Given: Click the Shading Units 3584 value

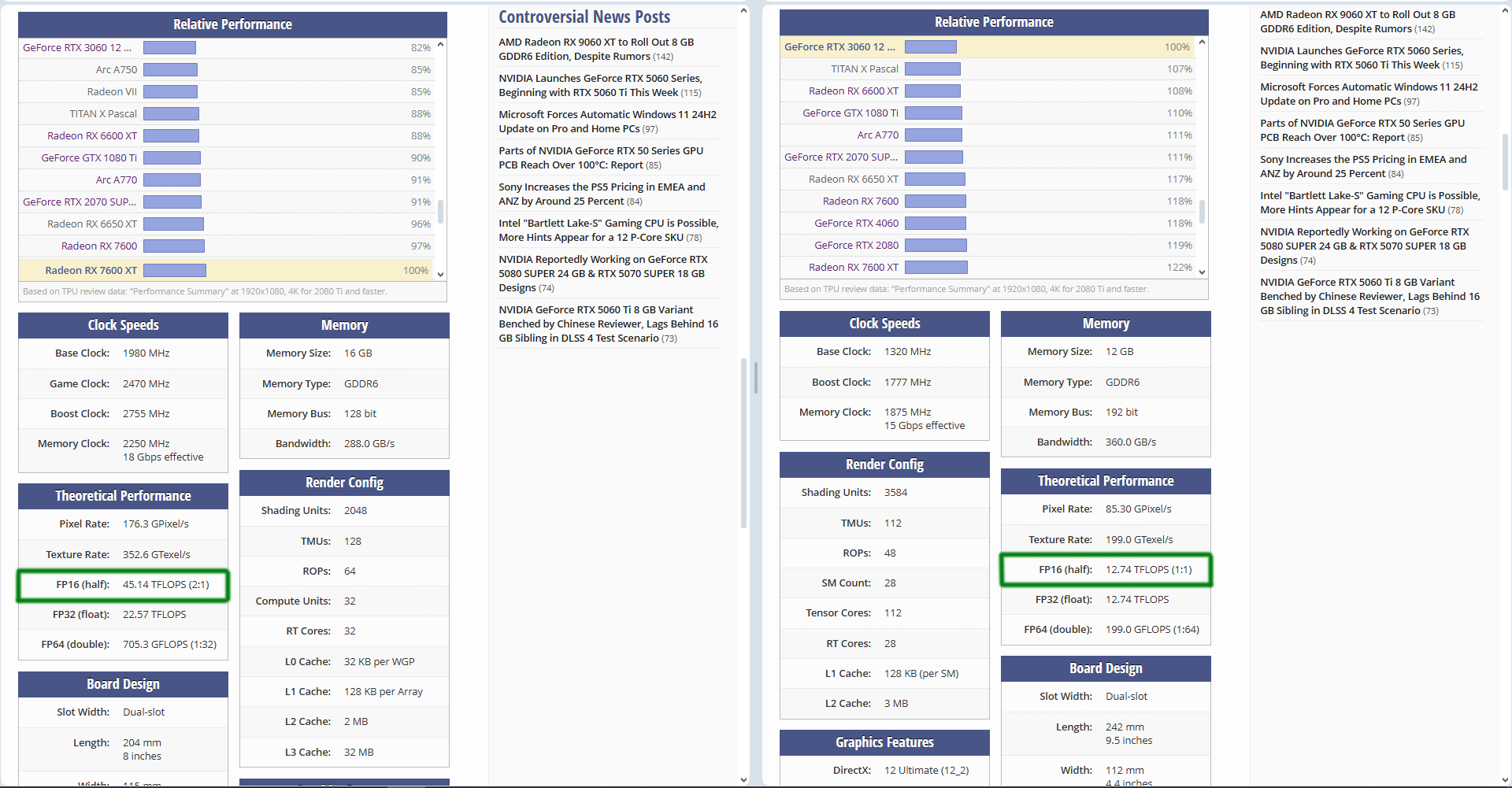Looking at the screenshot, I should click(895, 492).
